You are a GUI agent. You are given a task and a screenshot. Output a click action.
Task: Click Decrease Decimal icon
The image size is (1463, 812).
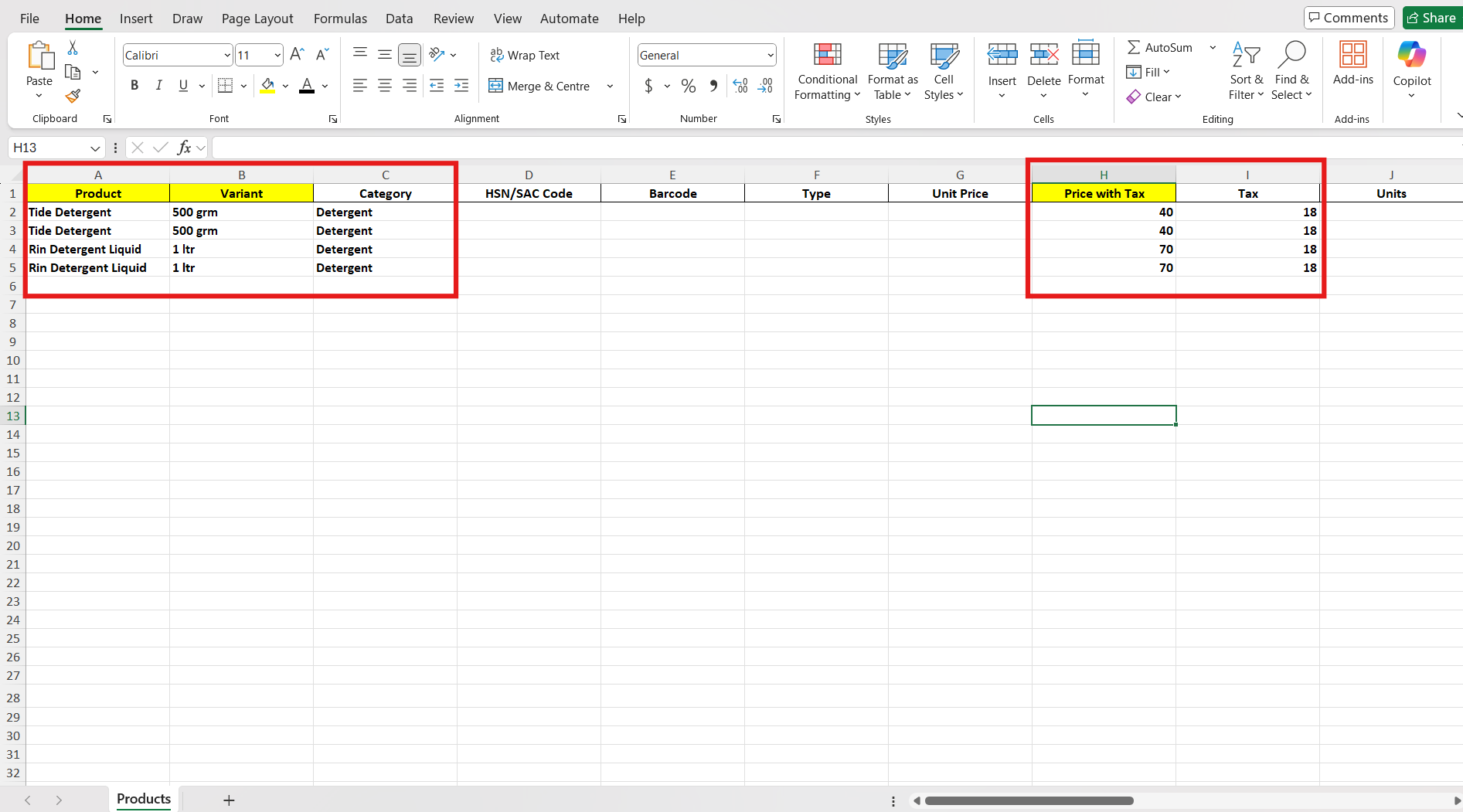pyautogui.click(x=766, y=86)
